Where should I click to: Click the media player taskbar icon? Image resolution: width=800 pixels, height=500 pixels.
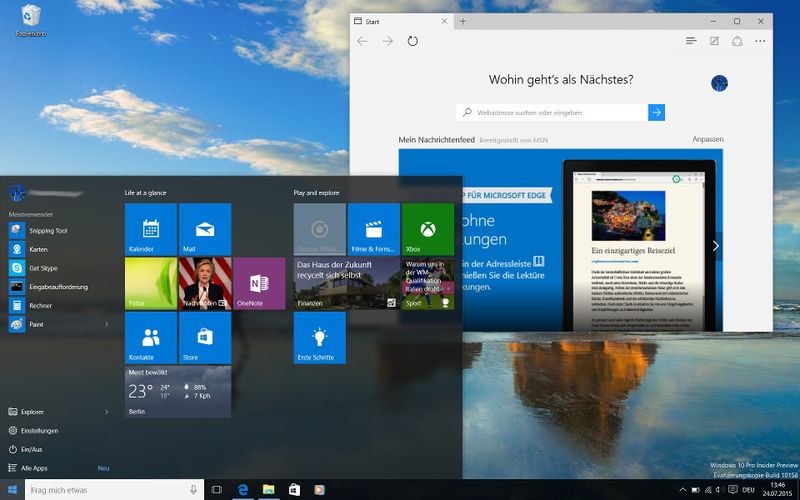(319, 490)
